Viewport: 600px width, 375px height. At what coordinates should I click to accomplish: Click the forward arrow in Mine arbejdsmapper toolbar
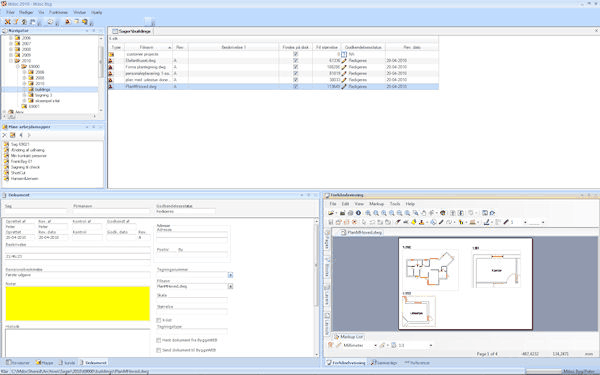pyautogui.click(x=29, y=135)
